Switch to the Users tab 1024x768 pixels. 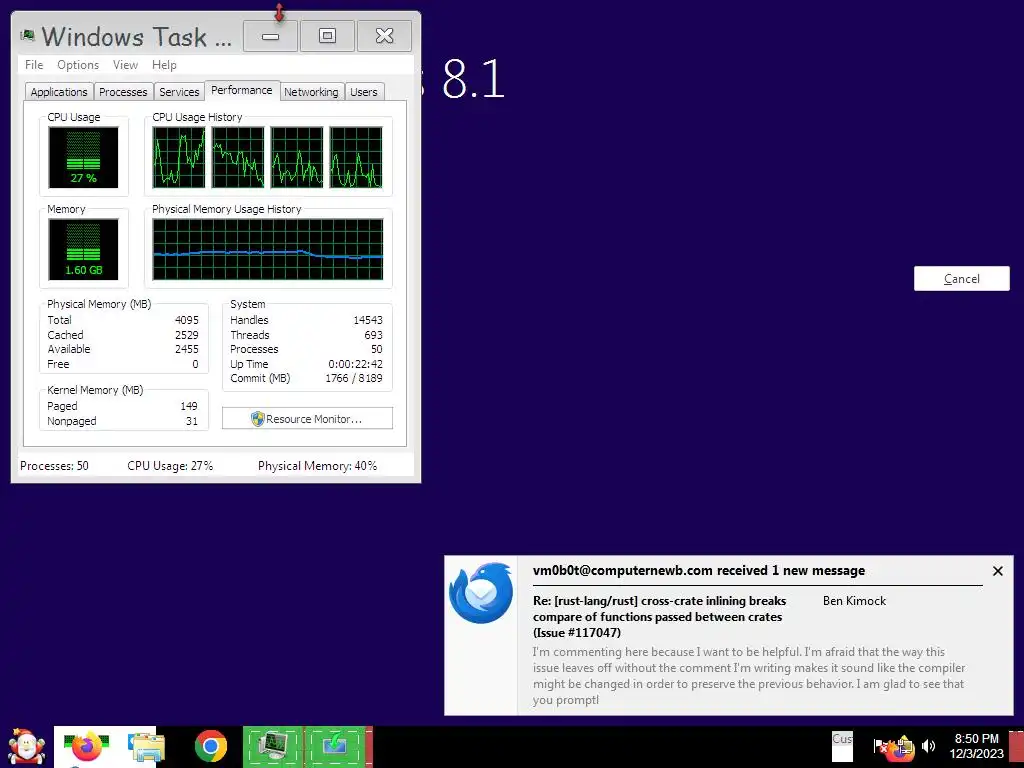pos(364,92)
